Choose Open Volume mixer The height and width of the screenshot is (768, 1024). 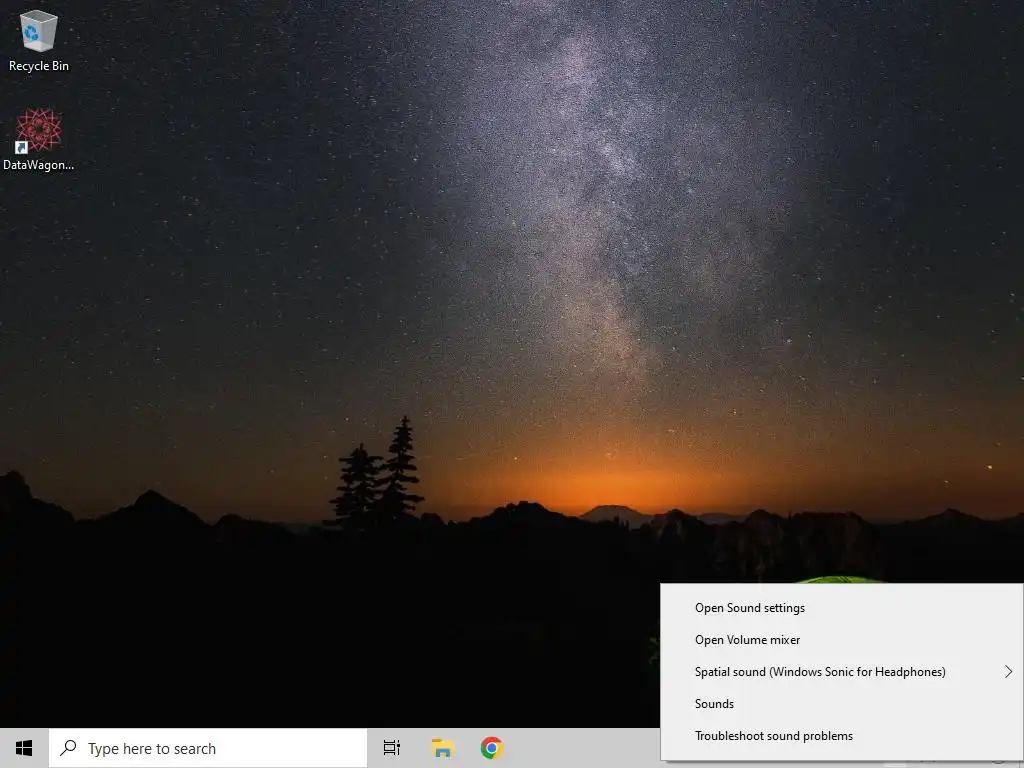point(842,640)
